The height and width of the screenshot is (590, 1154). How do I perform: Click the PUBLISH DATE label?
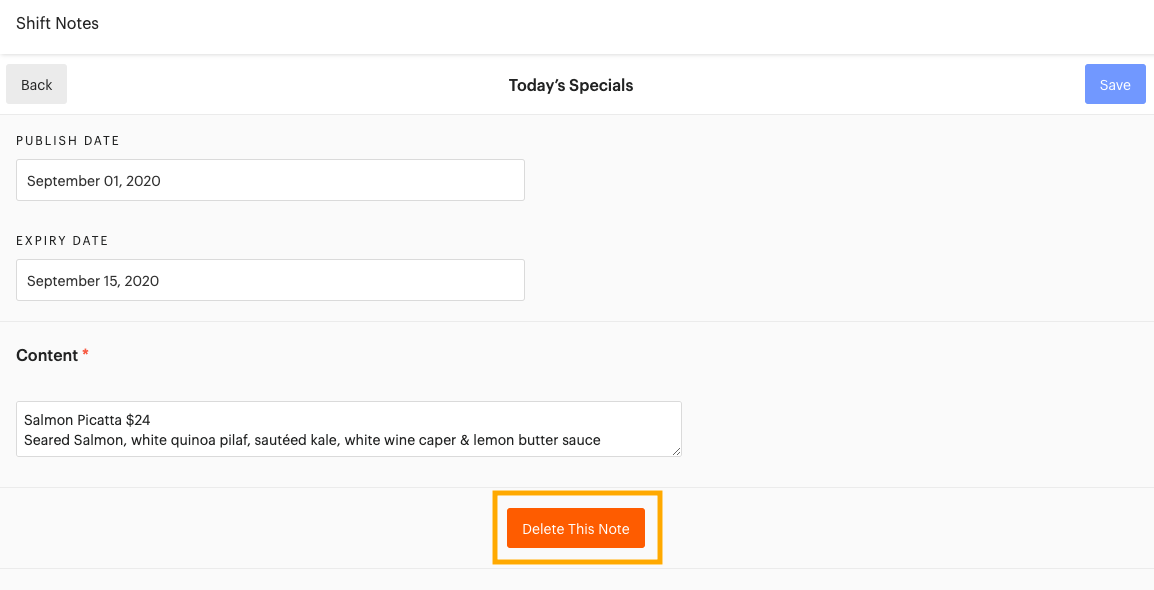pos(68,141)
